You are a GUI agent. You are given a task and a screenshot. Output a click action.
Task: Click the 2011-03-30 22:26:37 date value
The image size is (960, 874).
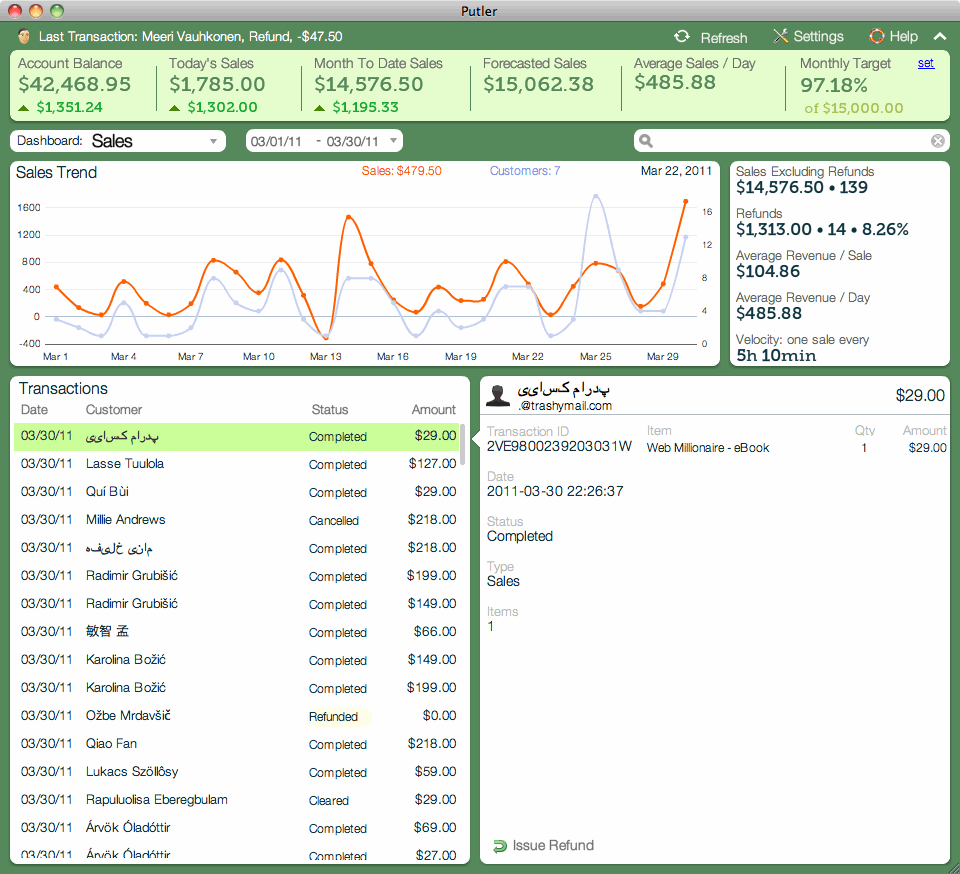click(555, 491)
